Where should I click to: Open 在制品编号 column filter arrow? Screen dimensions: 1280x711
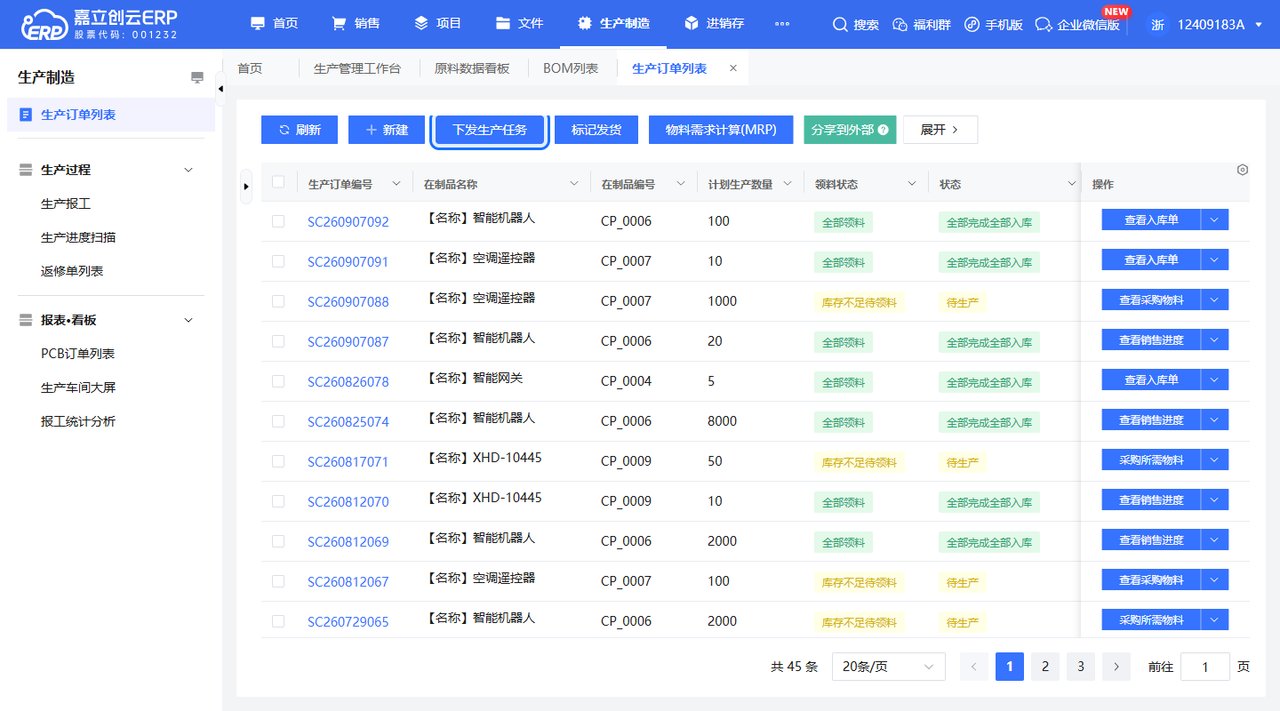point(681,184)
